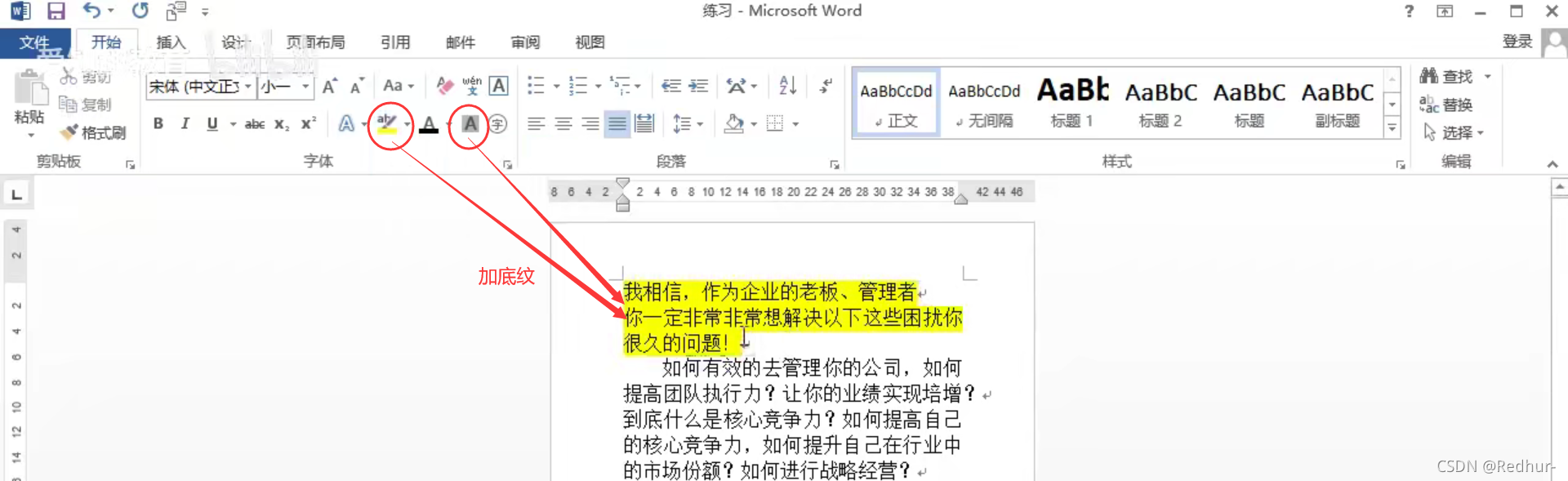The height and width of the screenshot is (481, 1568).
Task: Center the paragraph text
Action: [x=563, y=123]
